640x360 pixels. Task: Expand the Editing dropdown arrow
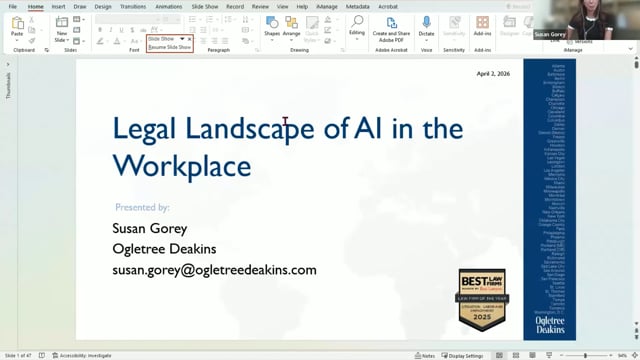pyautogui.click(x=357, y=39)
